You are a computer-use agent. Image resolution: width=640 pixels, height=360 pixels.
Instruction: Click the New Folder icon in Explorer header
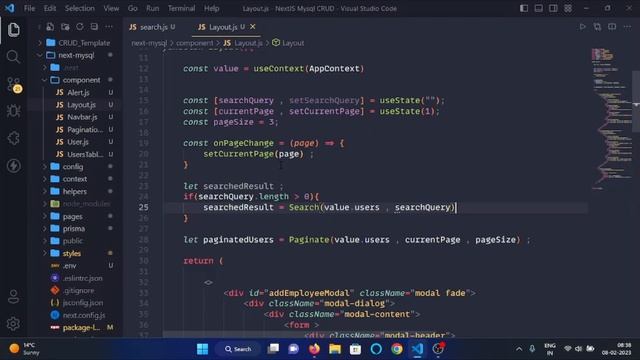click(65, 27)
